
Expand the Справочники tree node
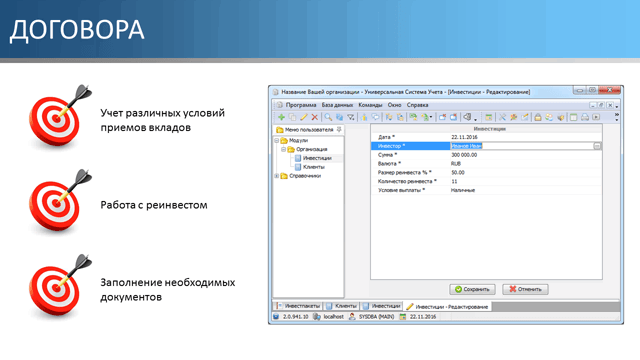(277, 176)
